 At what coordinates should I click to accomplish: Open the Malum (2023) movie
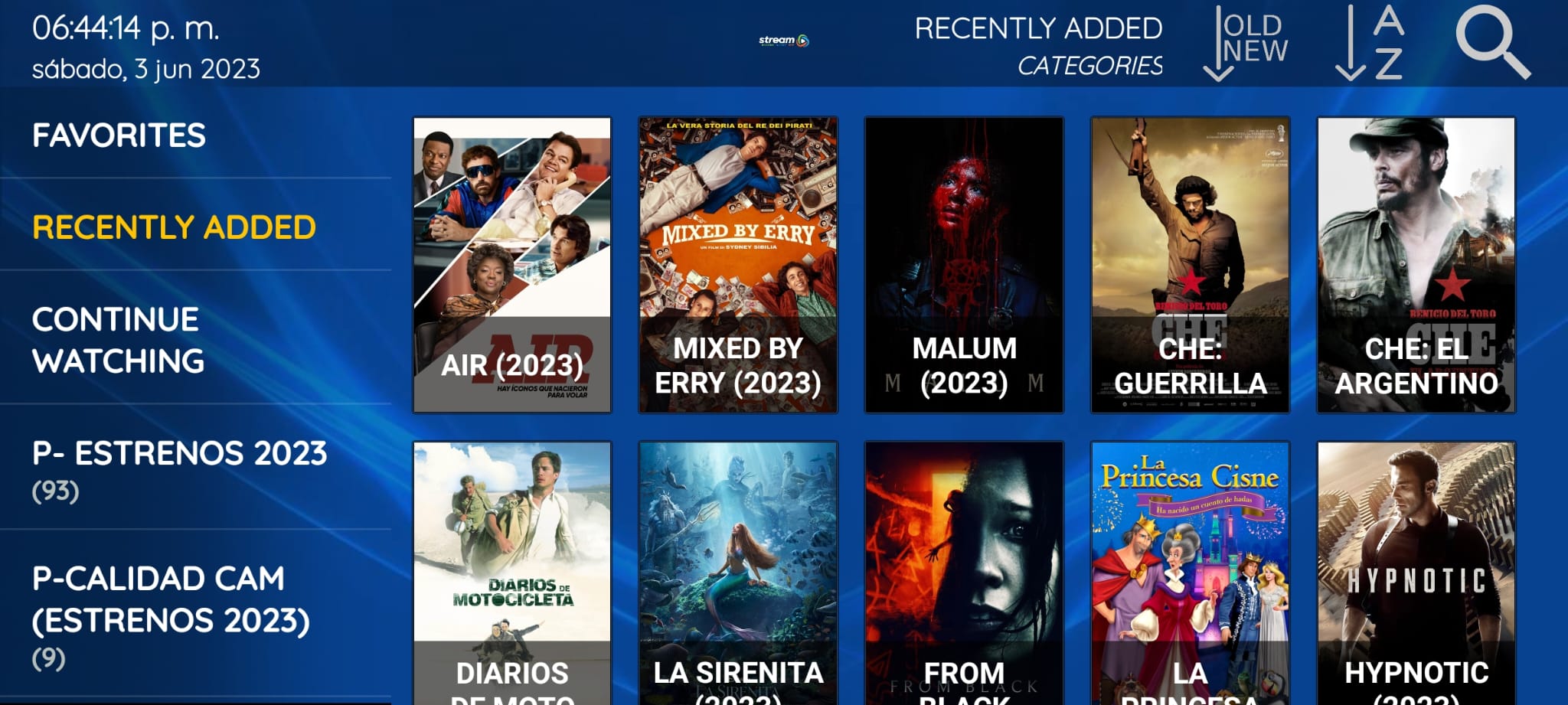tap(964, 265)
